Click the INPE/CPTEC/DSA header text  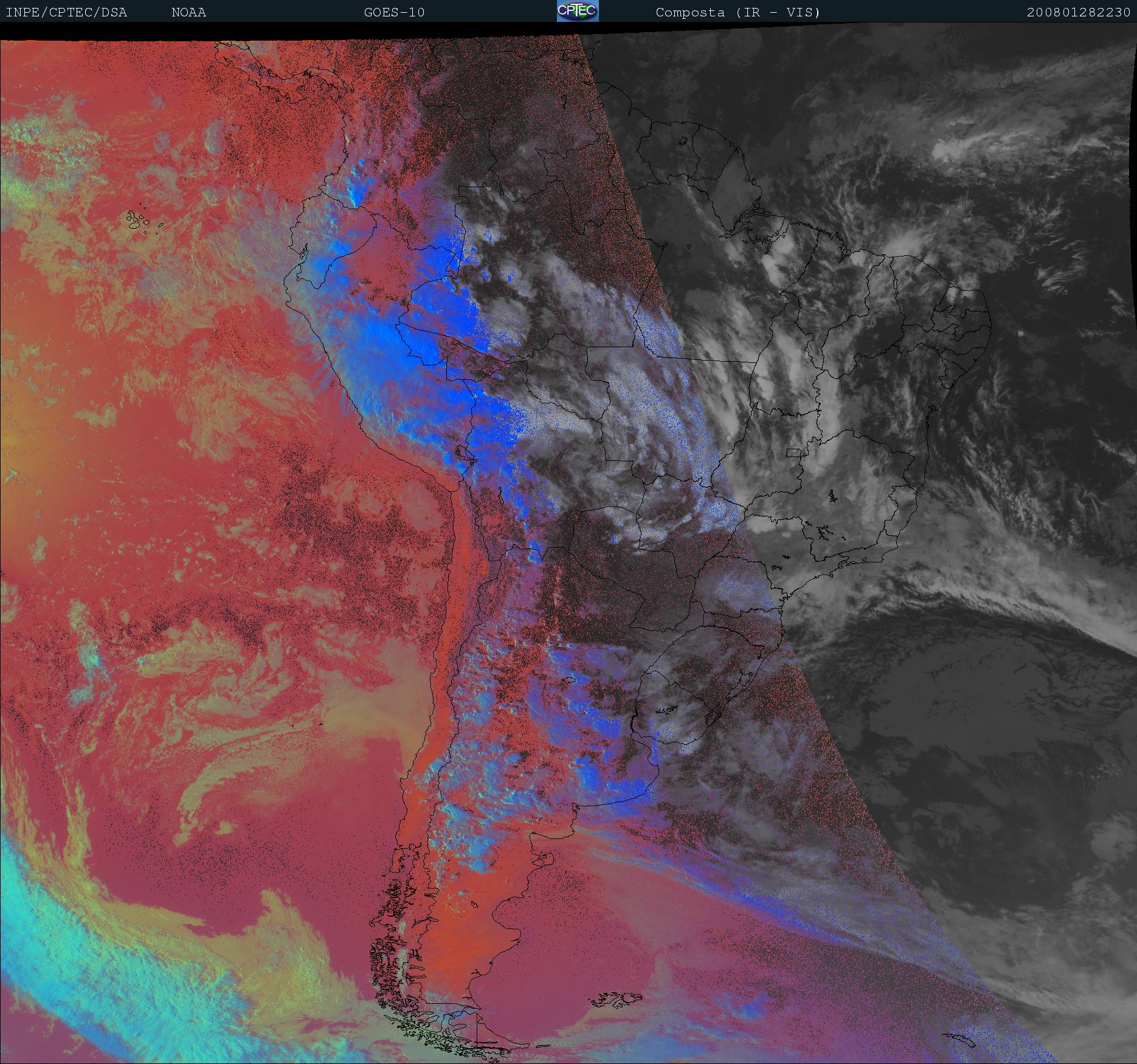(x=66, y=13)
